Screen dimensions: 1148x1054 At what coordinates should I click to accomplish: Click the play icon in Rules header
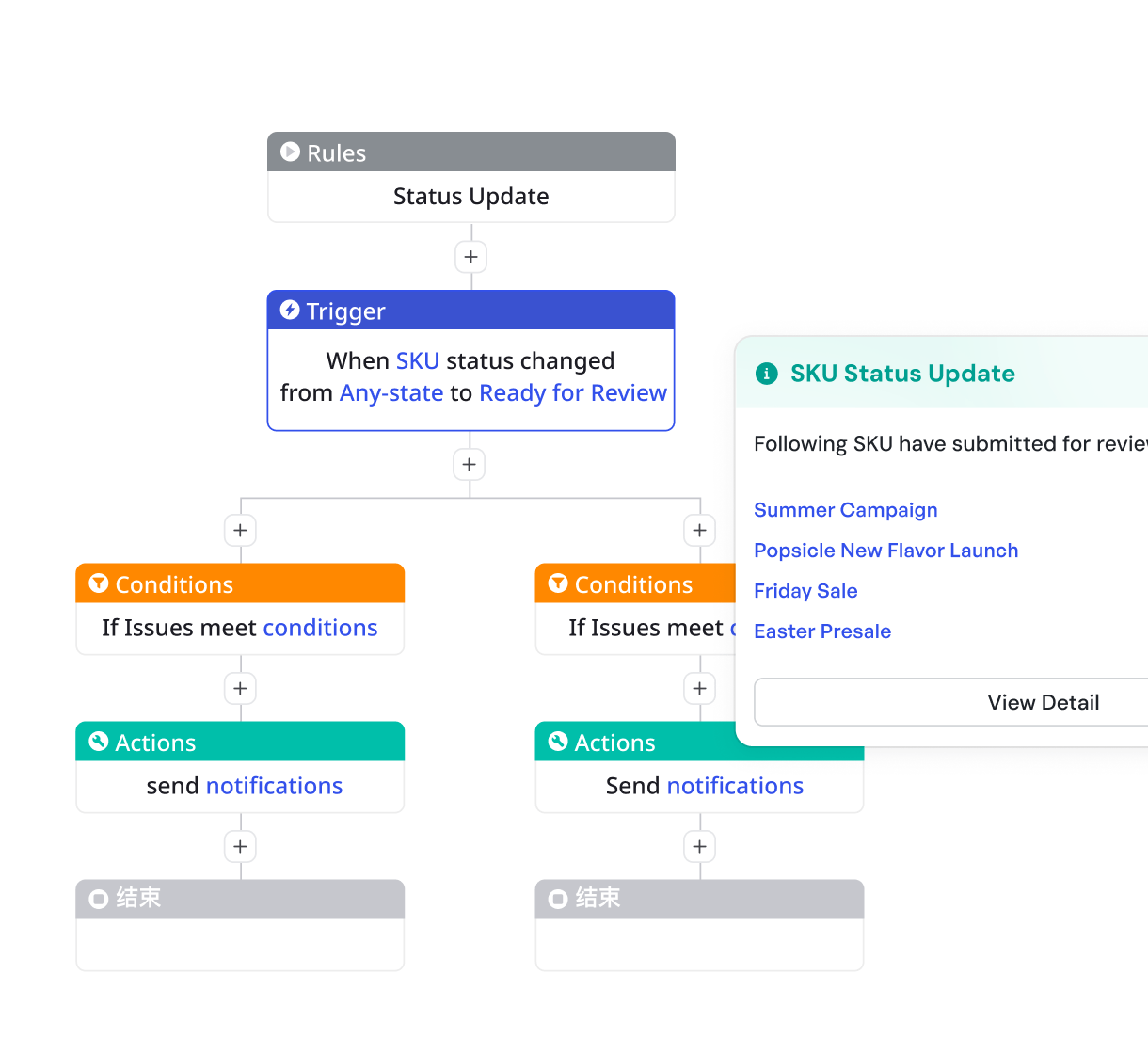(290, 152)
